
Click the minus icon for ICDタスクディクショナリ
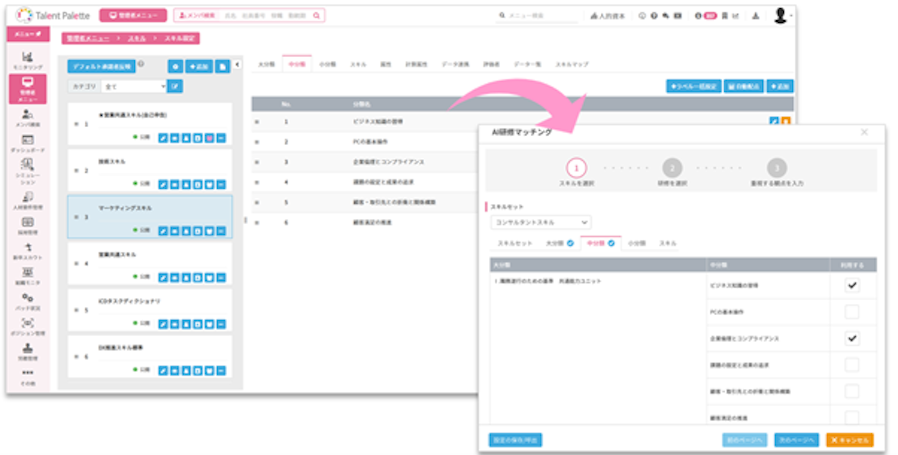pos(221,324)
